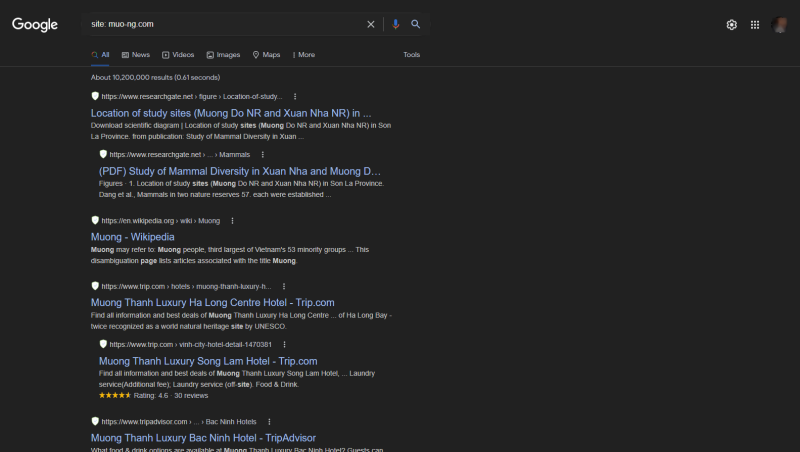The width and height of the screenshot is (800, 452).
Task: Expand the More search options menu
Action: (304, 55)
